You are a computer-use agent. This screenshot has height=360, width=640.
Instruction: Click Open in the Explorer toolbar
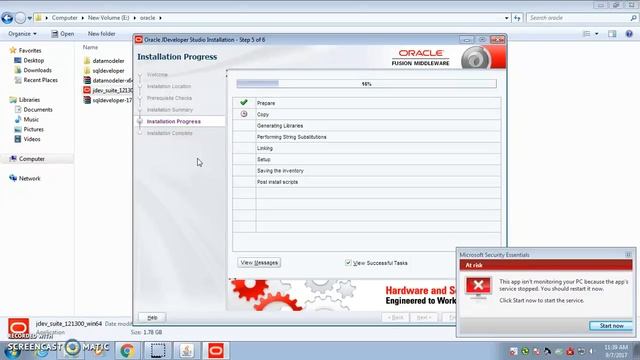tap(62, 34)
